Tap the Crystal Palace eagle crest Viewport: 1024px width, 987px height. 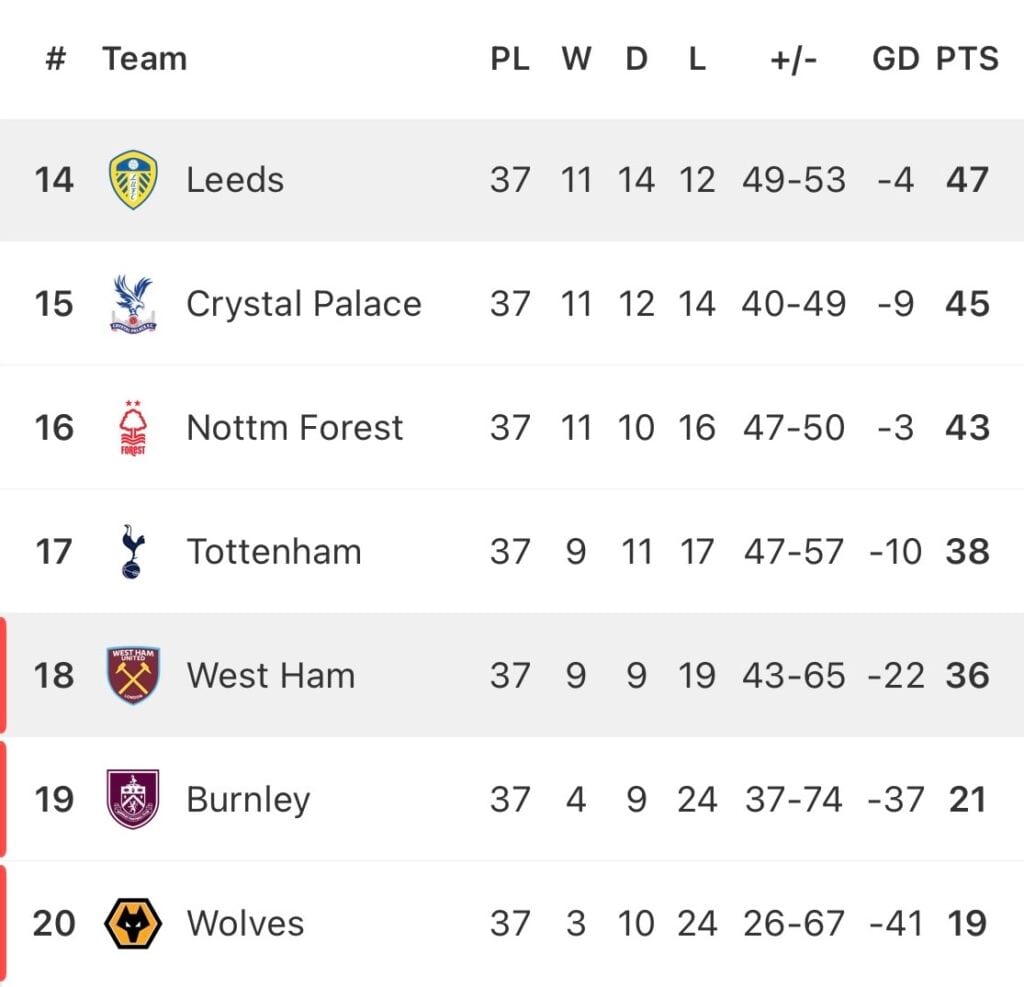pos(133,304)
